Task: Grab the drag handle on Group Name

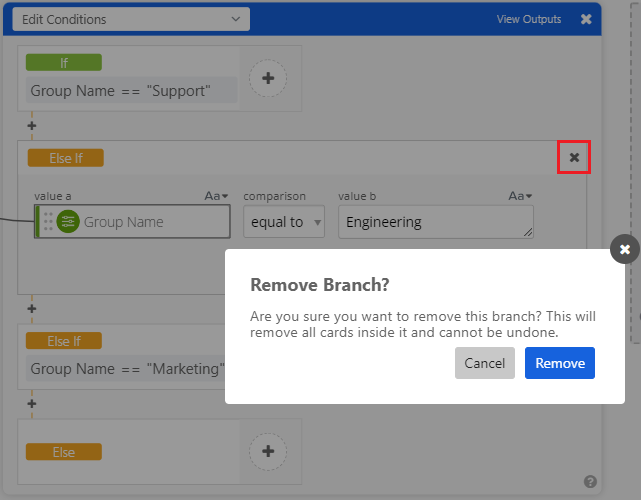Action: click(x=48, y=222)
